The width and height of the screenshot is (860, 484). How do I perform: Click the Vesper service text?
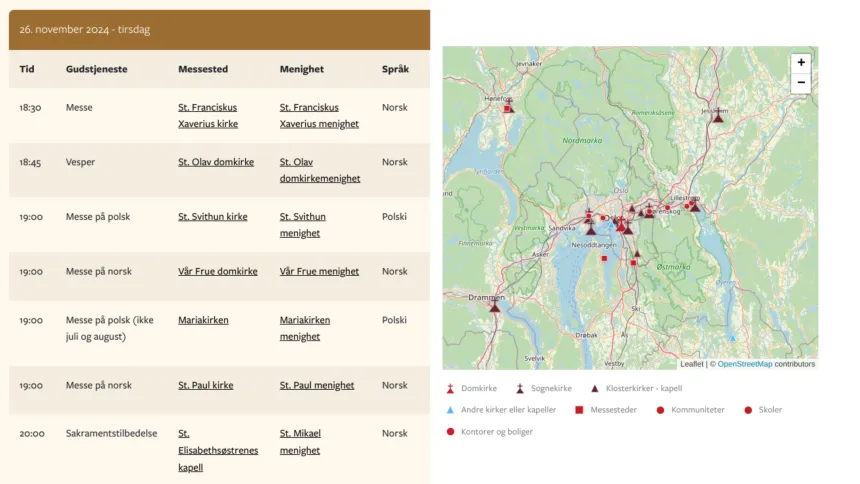80,162
